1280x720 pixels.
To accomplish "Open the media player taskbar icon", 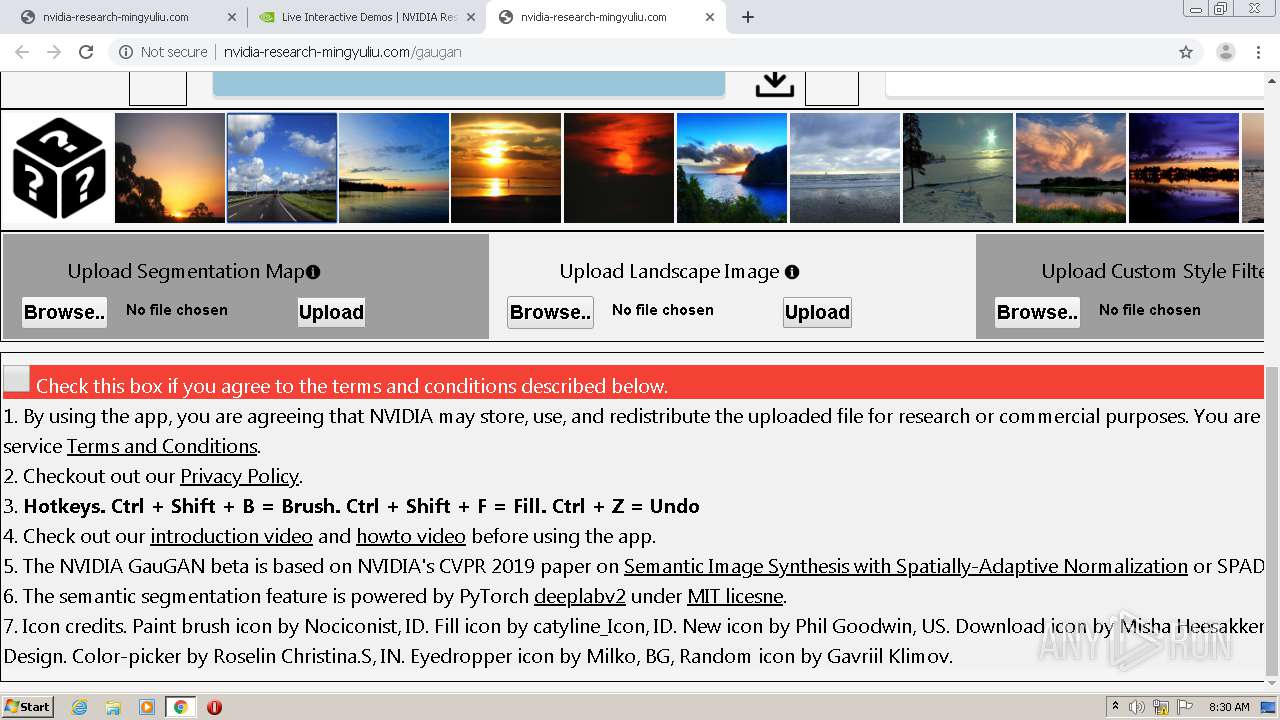I will pos(147,707).
